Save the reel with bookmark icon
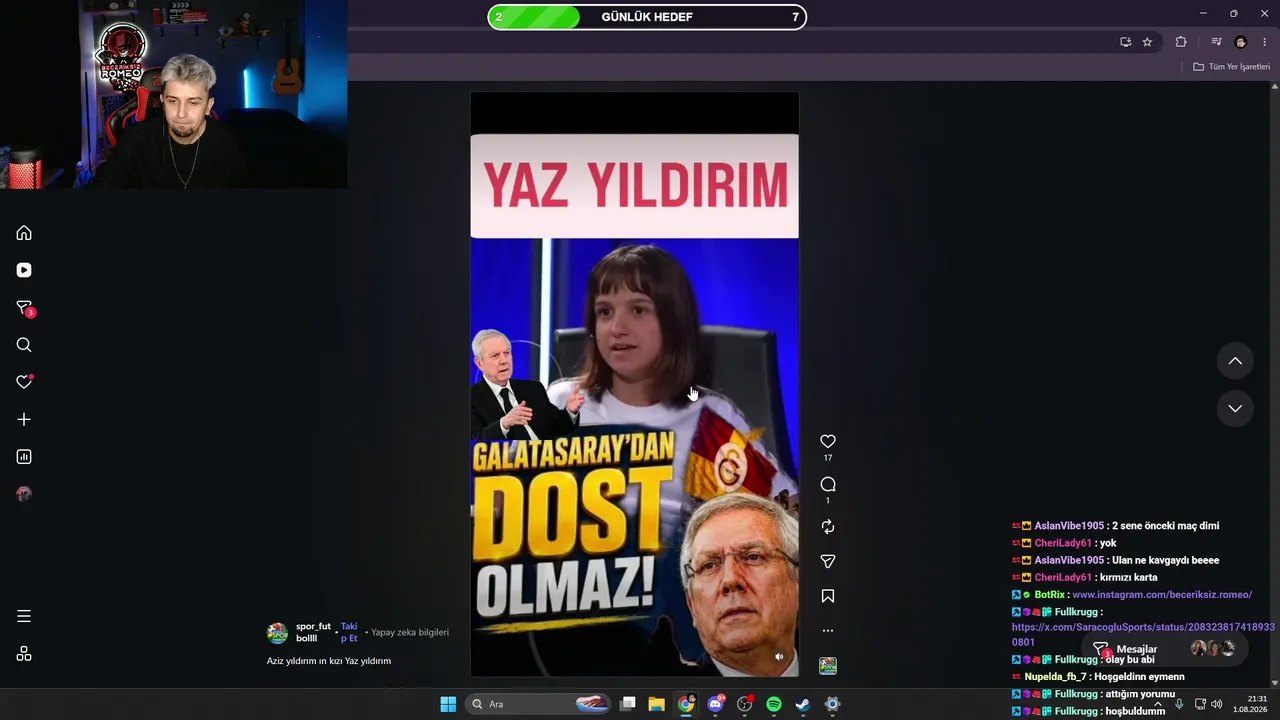The height and width of the screenshot is (720, 1280). pyautogui.click(x=828, y=596)
